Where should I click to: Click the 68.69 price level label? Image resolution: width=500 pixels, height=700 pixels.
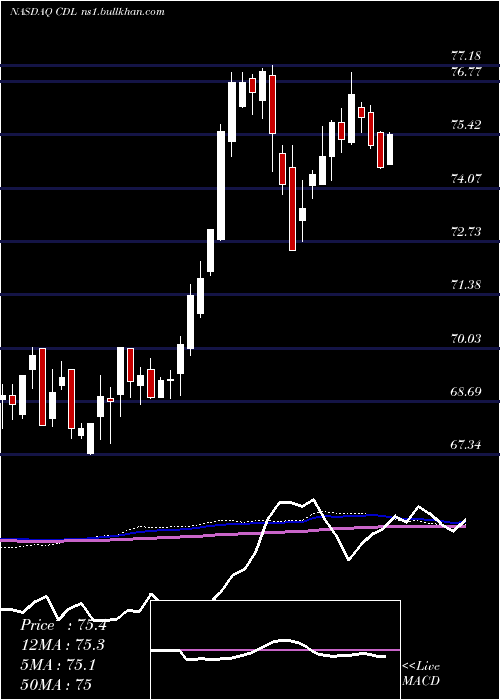[x=466, y=392]
